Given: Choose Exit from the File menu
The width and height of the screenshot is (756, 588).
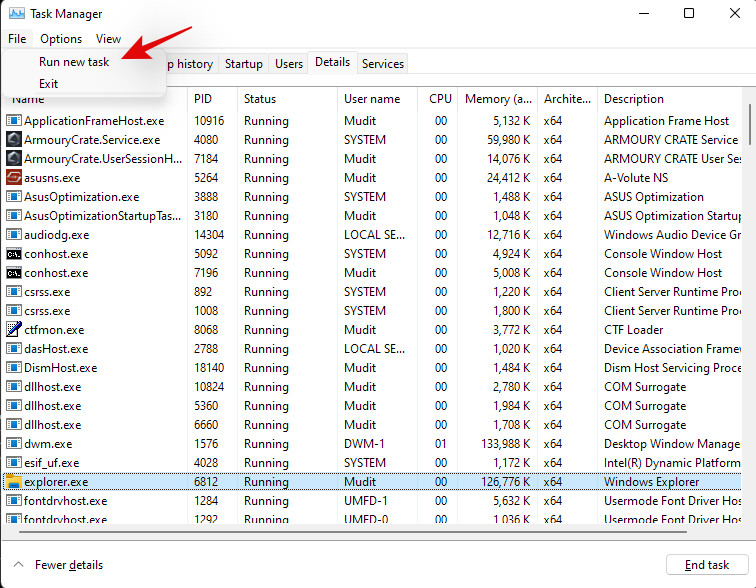Looking at the screenshot, I should click(49, 84).
